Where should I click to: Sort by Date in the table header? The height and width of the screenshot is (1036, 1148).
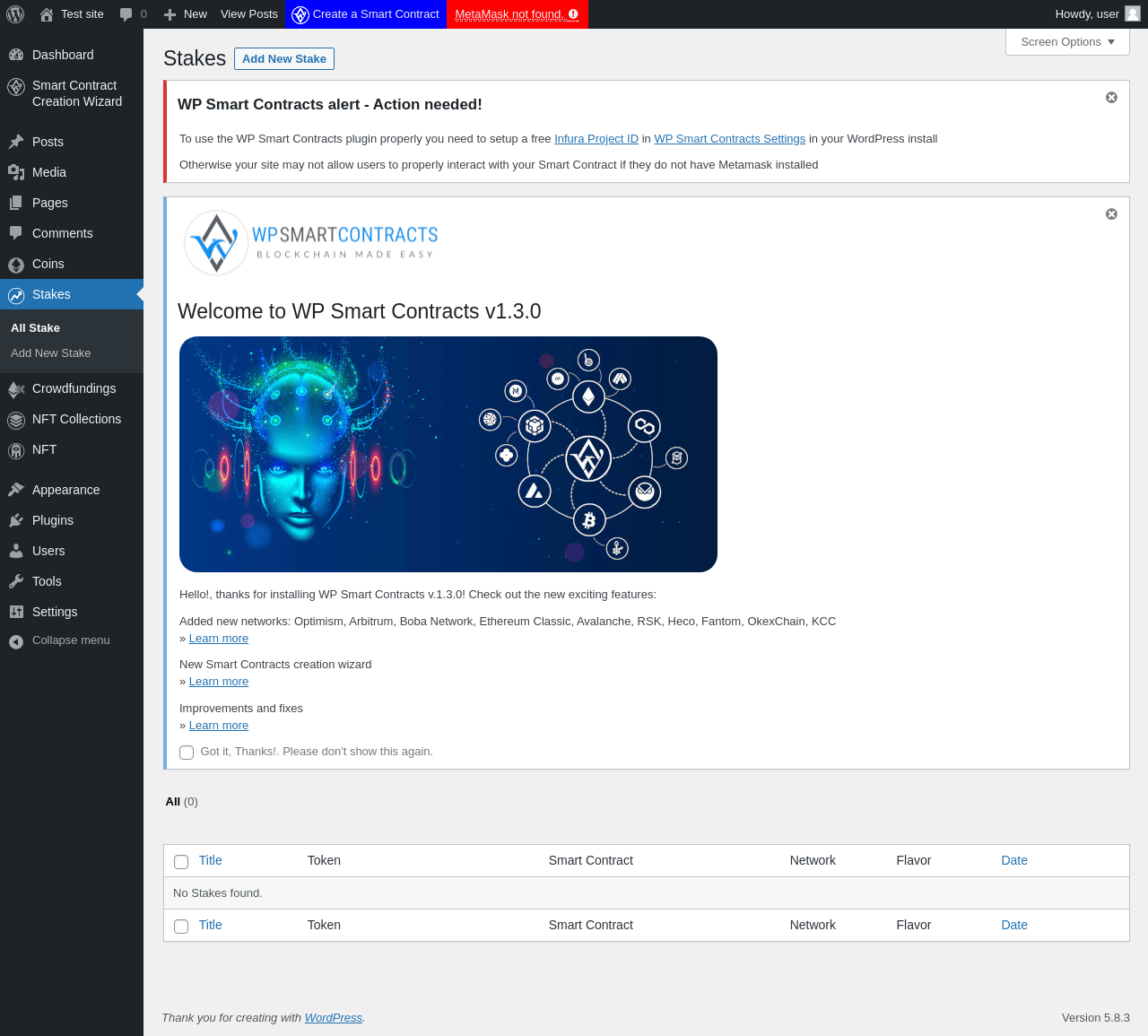click(1014, 860)
